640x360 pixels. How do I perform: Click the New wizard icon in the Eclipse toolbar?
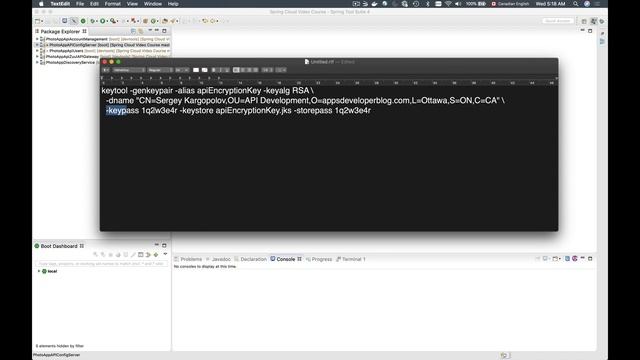[37, 21]
